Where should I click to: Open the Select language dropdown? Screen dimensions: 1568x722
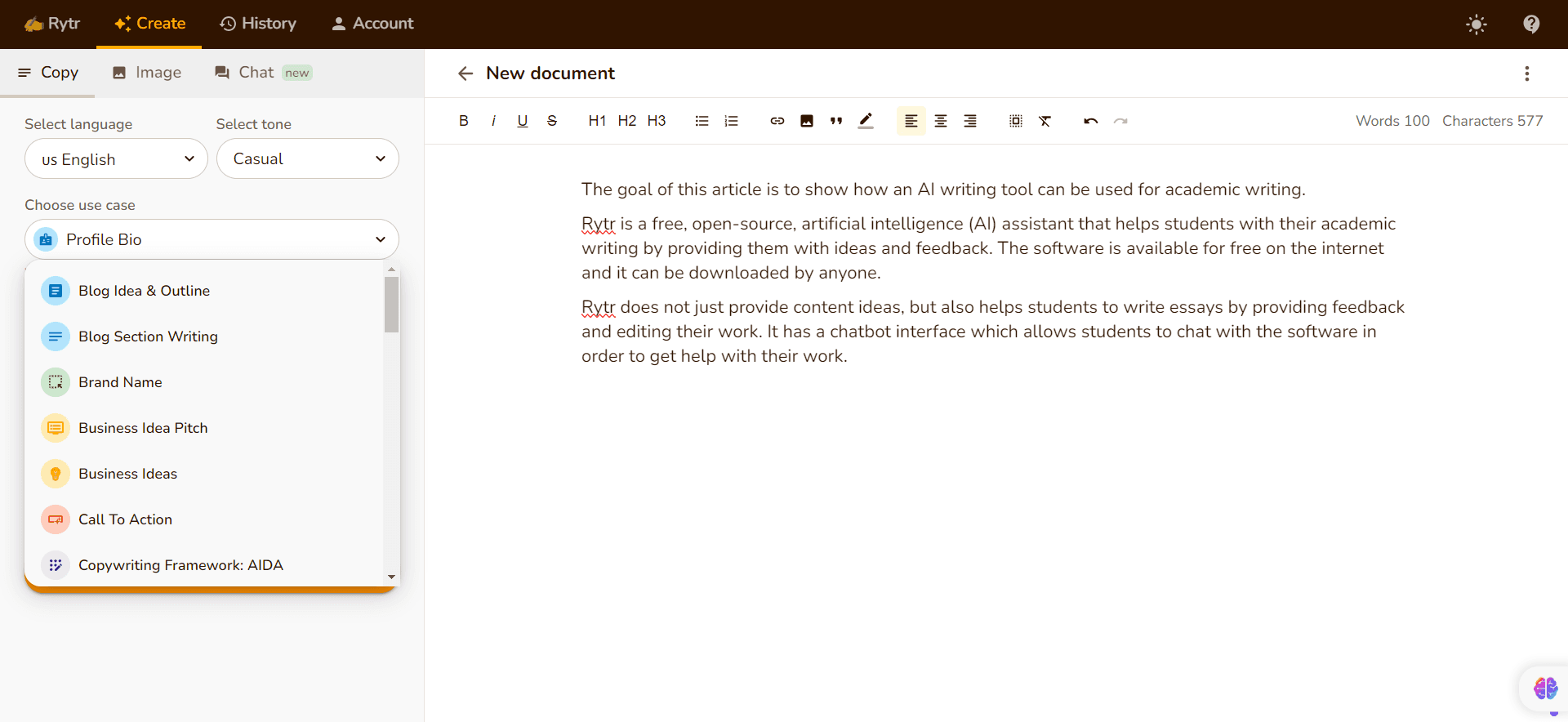[116, 159]
